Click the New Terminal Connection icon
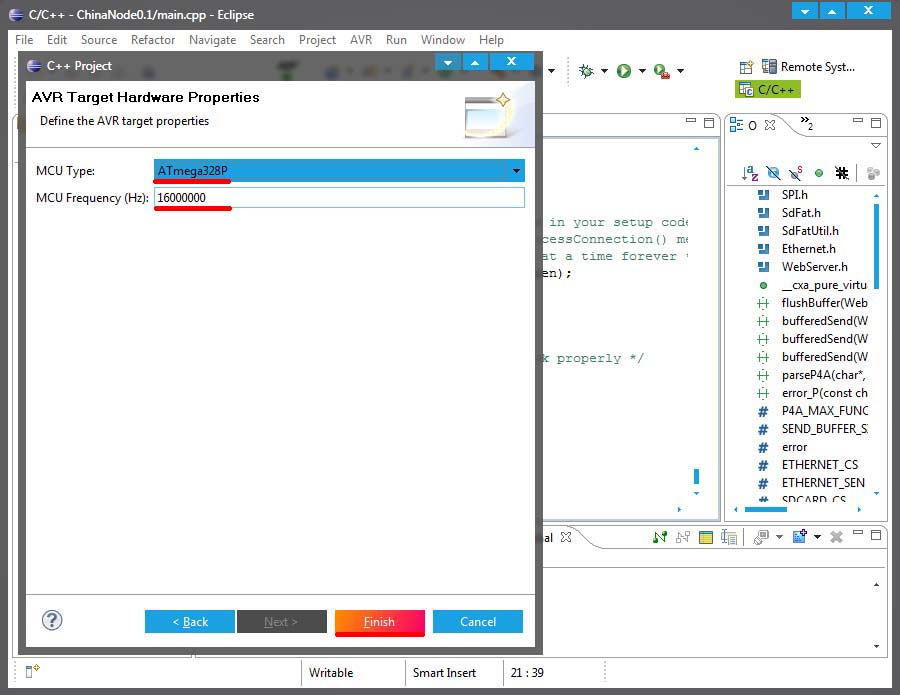 [x=800, y=537]
